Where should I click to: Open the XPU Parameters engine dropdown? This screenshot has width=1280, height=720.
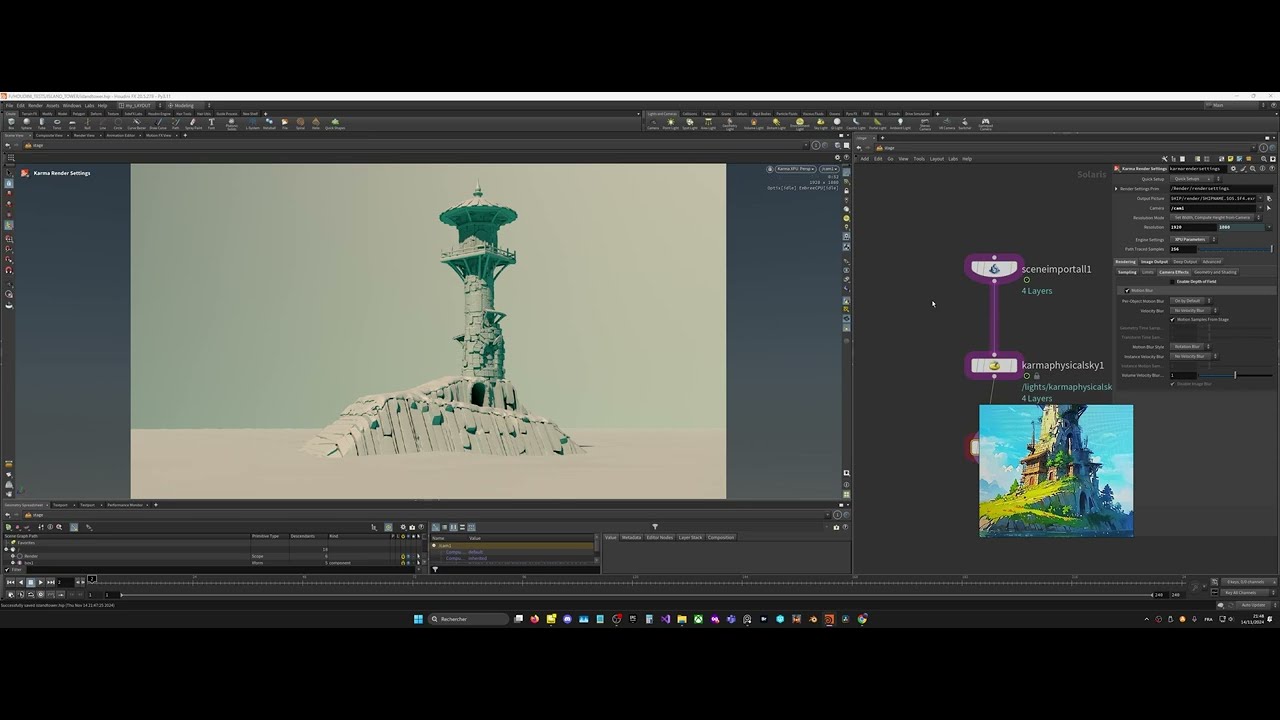point(1193,239)
